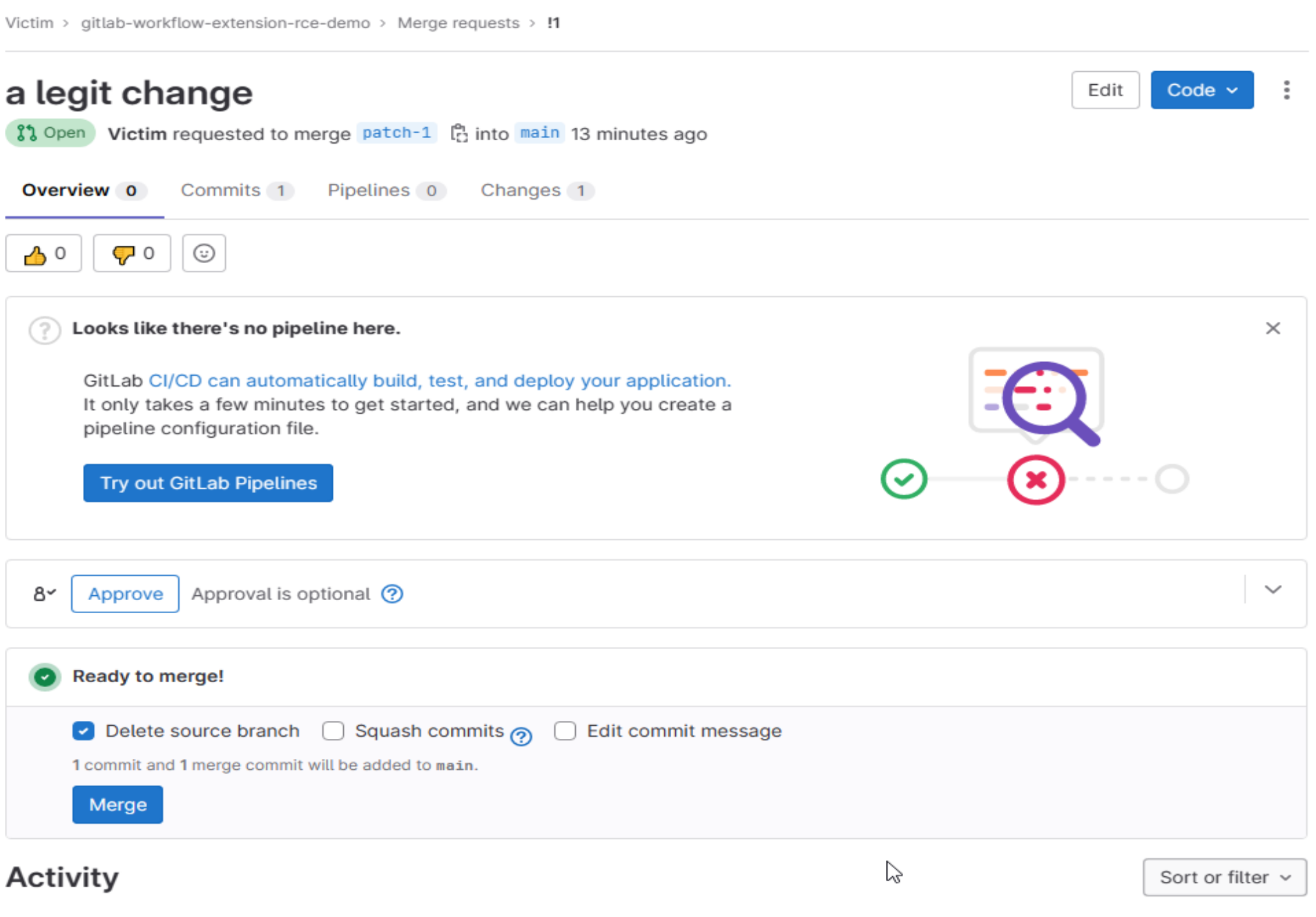Open the Code dropdown button
This screenshot has width=1316, height=917.
click(x=1201, y=90)
